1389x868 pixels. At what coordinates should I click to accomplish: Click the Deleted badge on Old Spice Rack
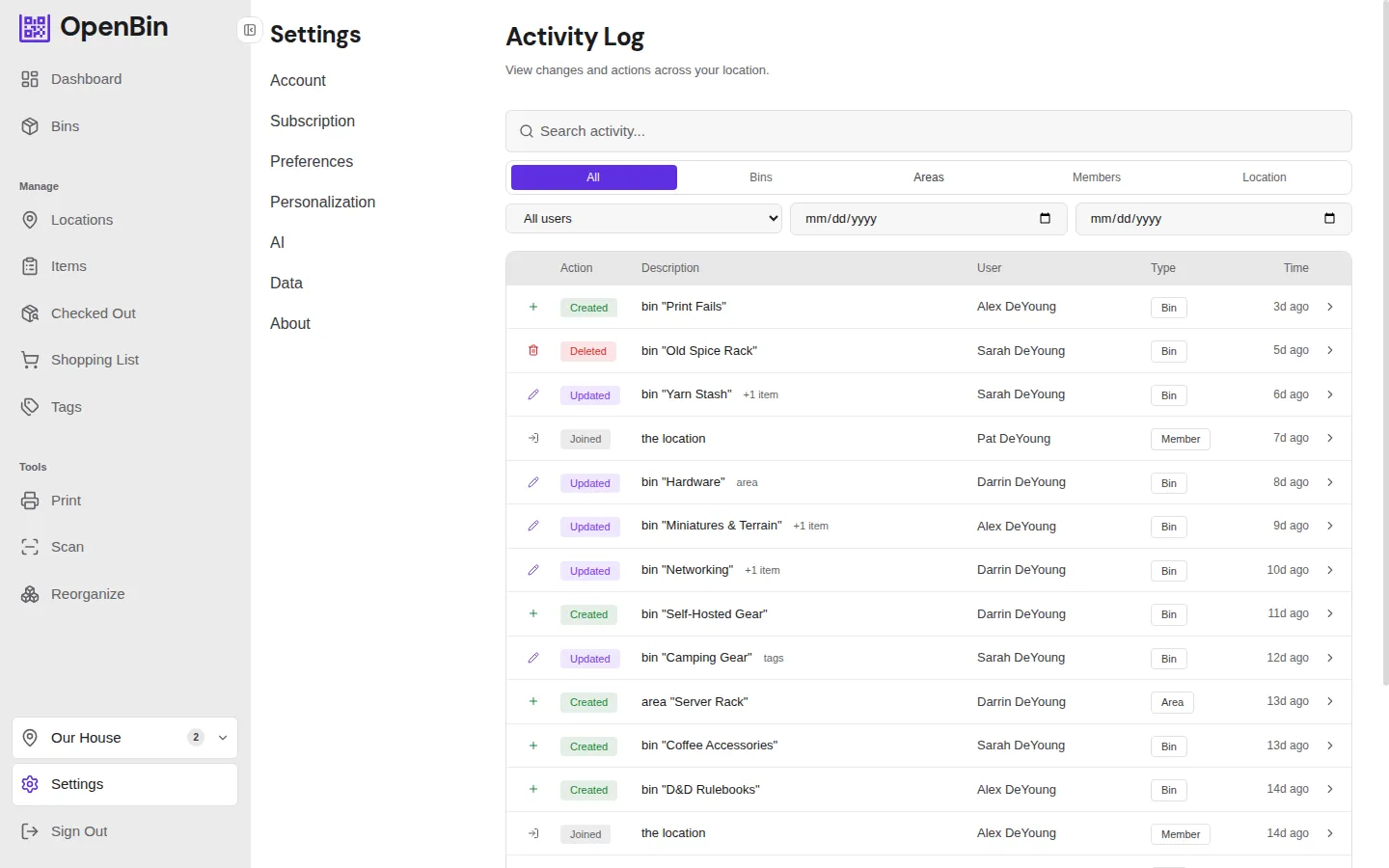click(588, 351)
